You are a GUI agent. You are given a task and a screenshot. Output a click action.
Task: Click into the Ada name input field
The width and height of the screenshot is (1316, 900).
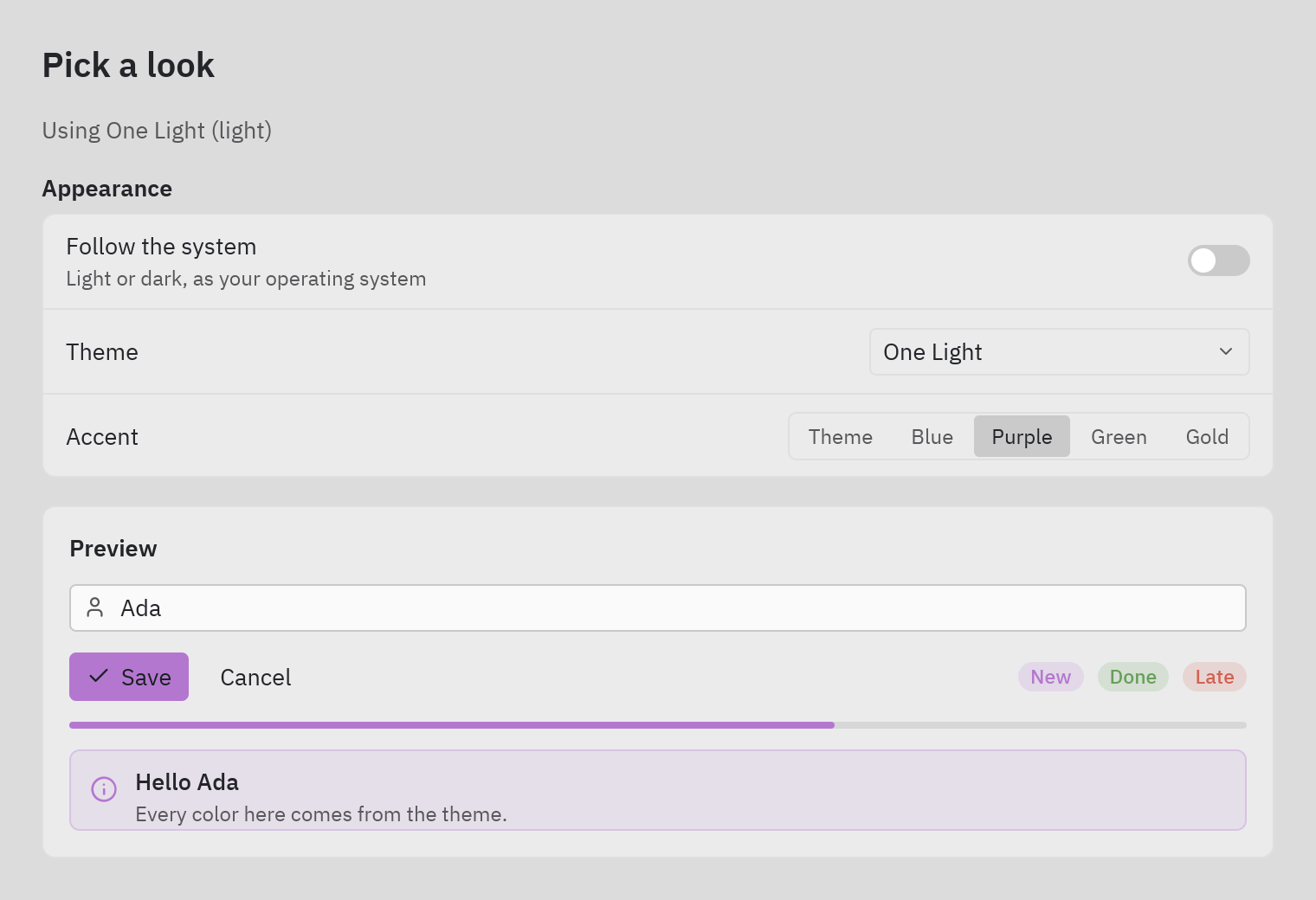tap(658, 607)
